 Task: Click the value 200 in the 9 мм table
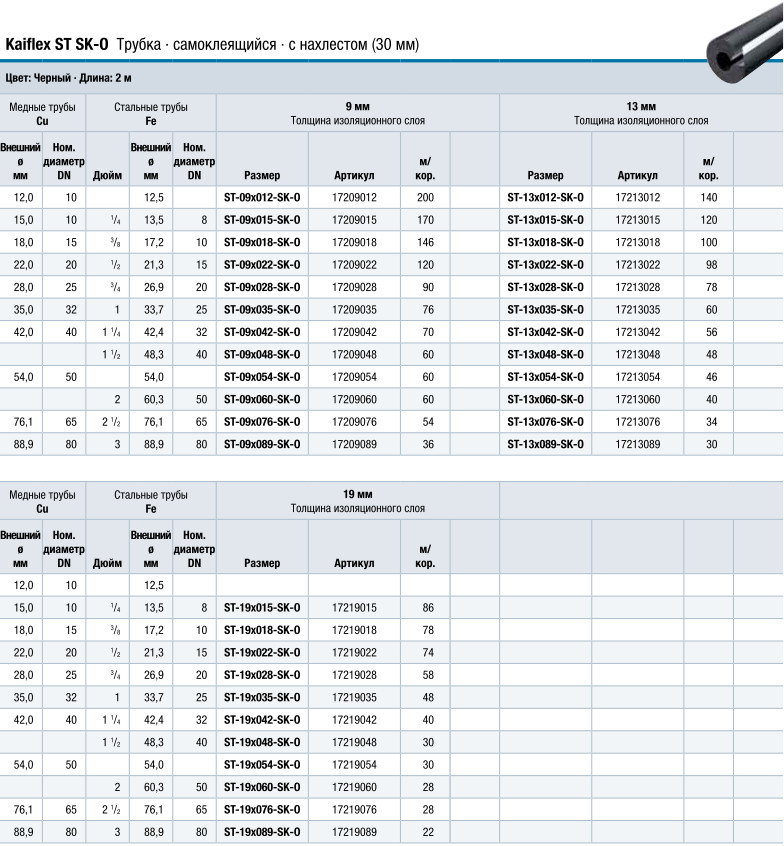click(x=425, y=197)
